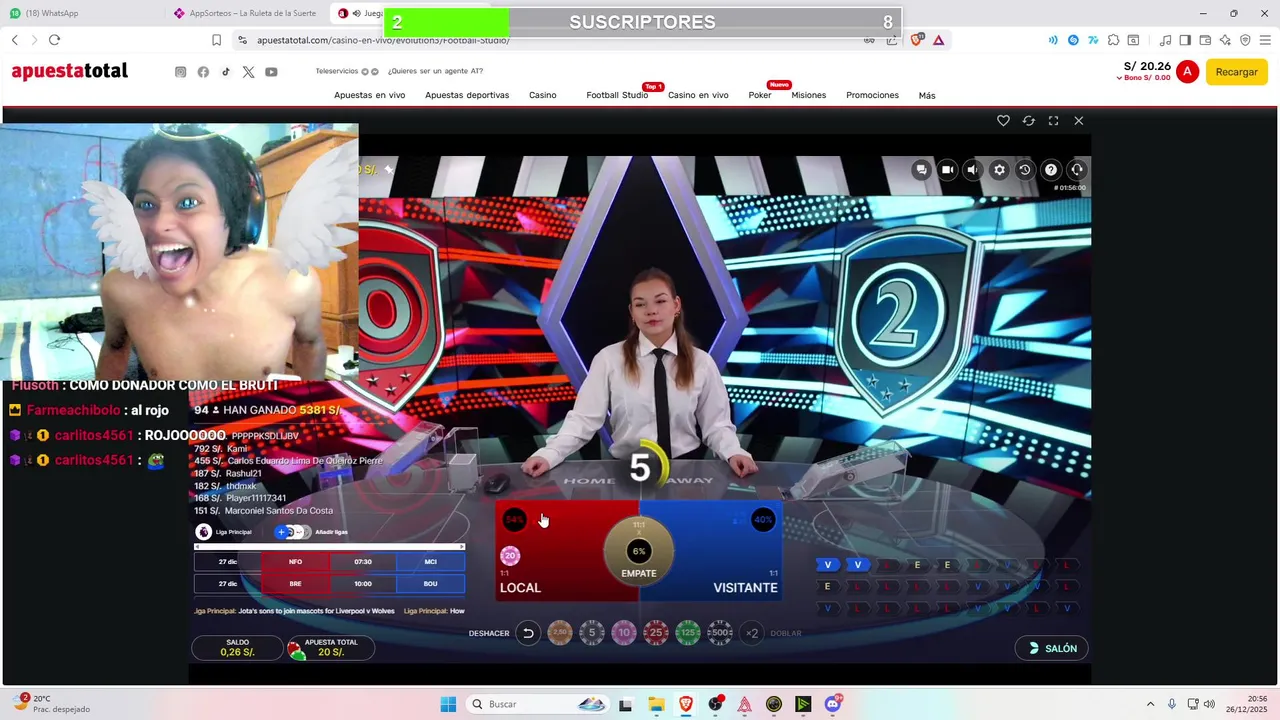Image resolution: width=1280 pixels, height=720 pixels.
Task: Click the Recargar button
Action: point(1236,72)
